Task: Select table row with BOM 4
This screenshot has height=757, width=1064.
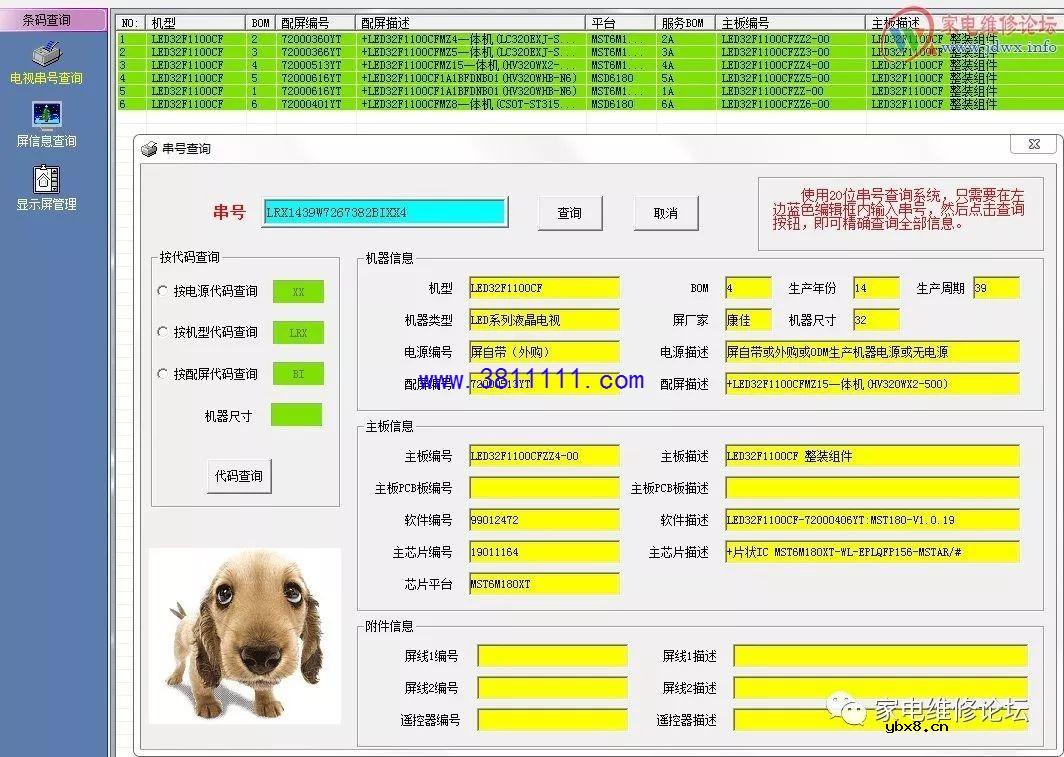Action: tap(400, 65)
